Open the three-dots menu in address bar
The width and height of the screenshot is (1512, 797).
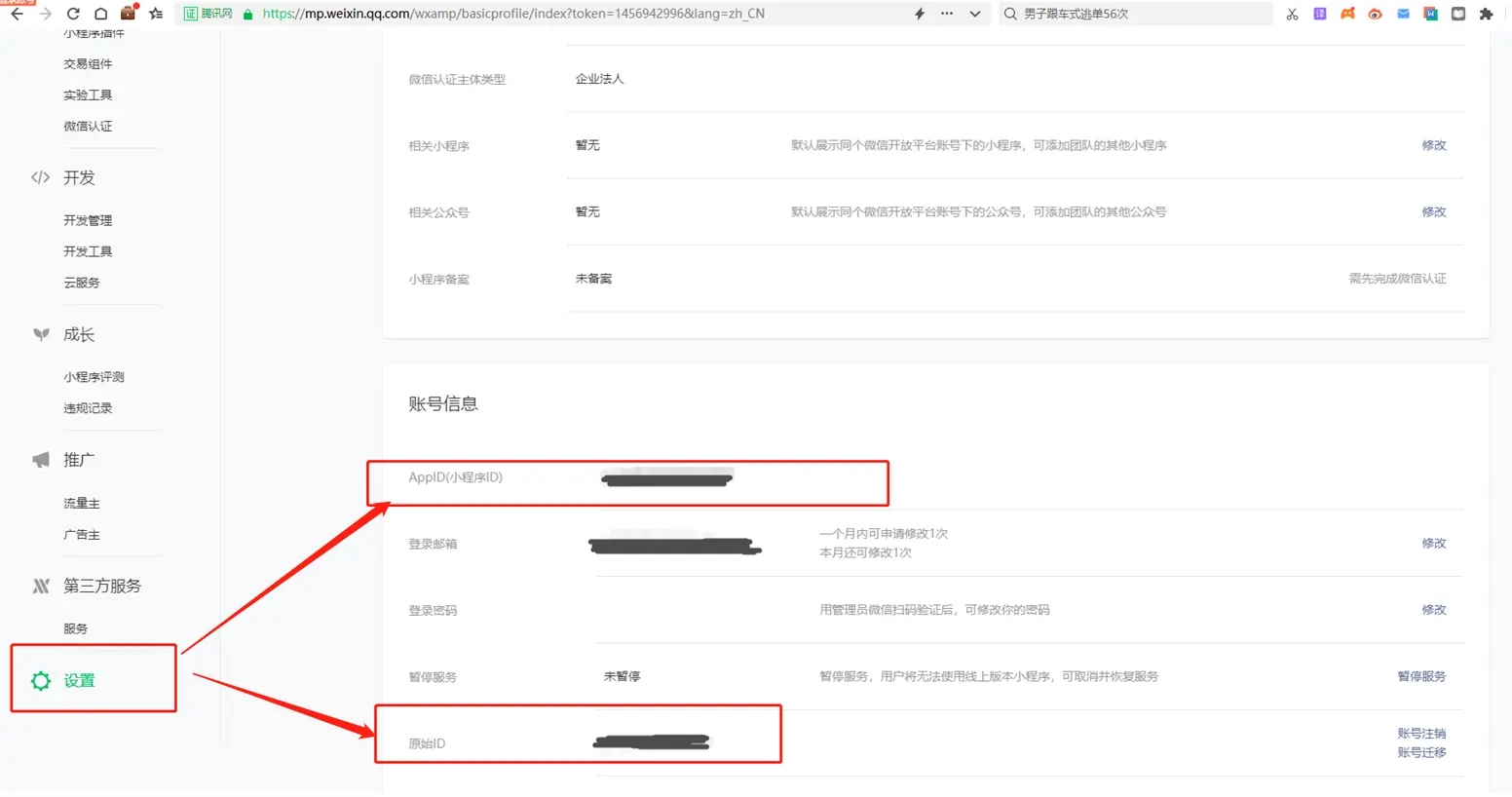(x=946, y=14)
